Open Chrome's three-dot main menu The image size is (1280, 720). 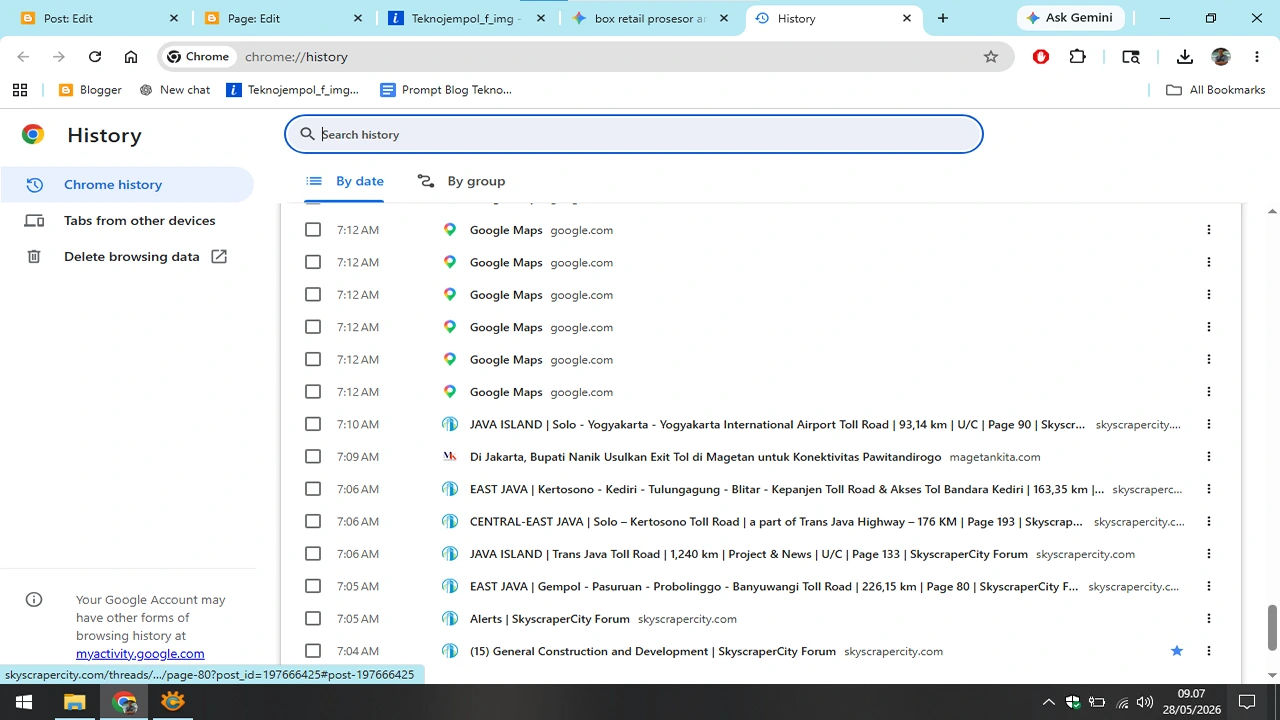click(1257, 57)
